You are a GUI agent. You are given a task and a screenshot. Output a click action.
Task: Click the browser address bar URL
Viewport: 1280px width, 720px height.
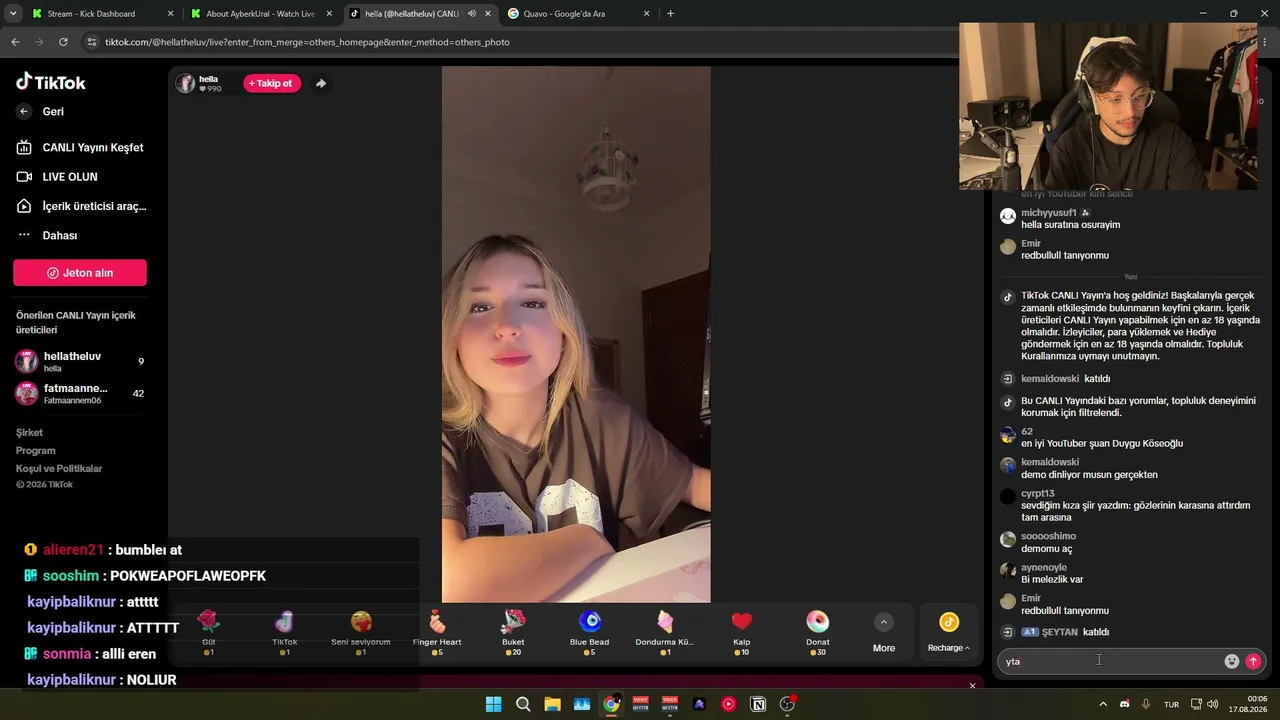click(x=307, y=42)
